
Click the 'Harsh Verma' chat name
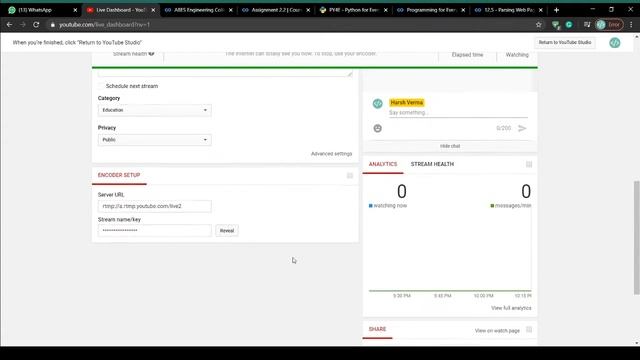(407, 102)
